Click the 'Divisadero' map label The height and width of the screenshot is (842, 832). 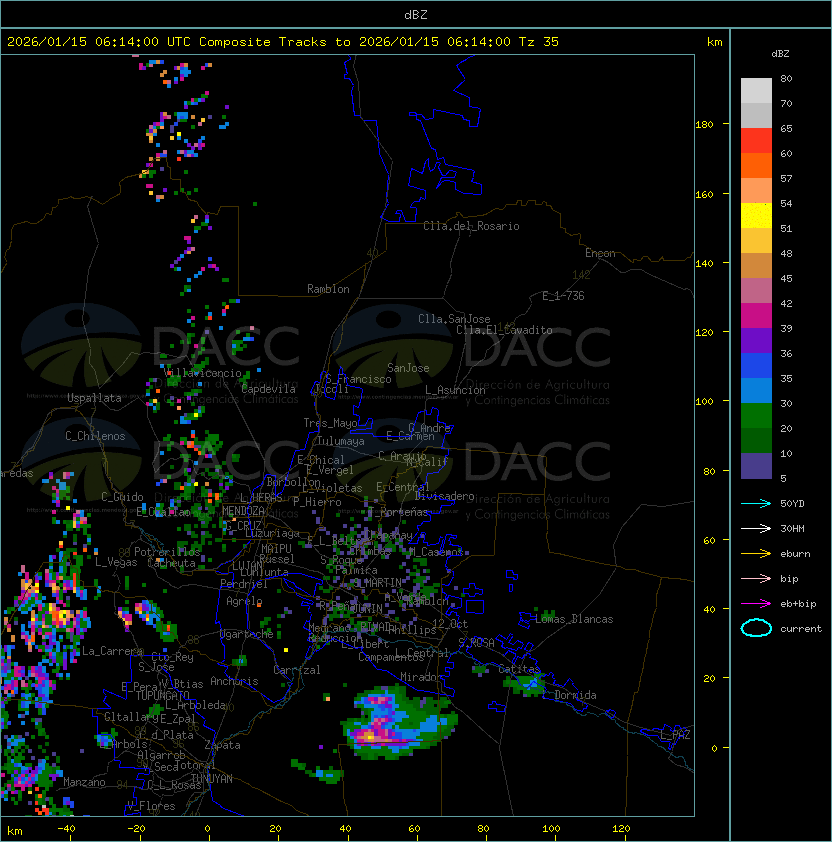coord(444,496)
